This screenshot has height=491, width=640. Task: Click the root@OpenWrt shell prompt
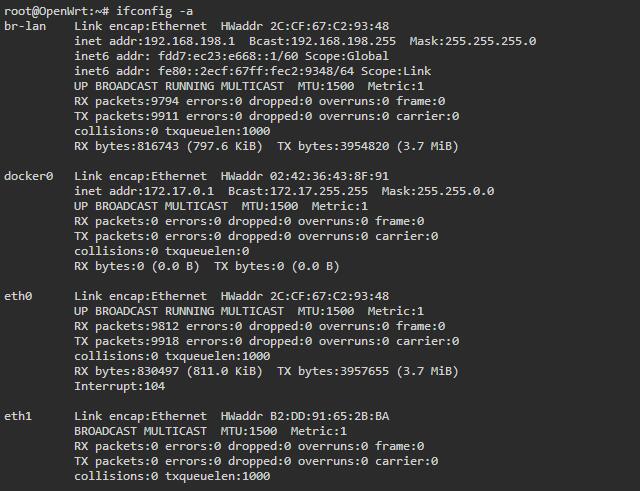(x=56, y=11)
